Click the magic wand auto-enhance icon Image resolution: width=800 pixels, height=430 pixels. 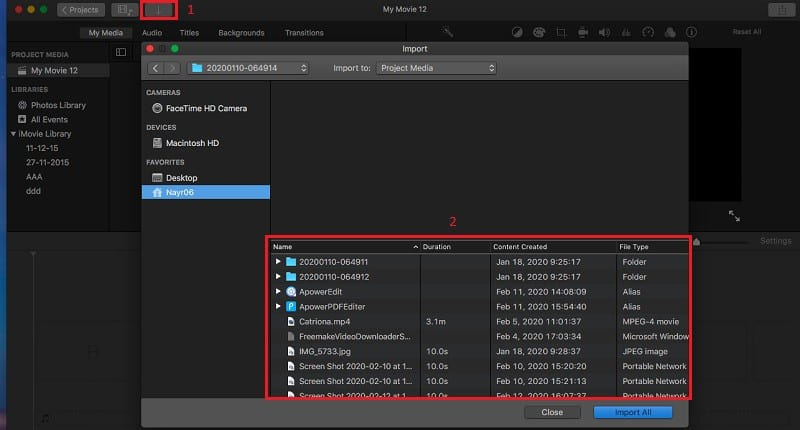tap(447, 32)
